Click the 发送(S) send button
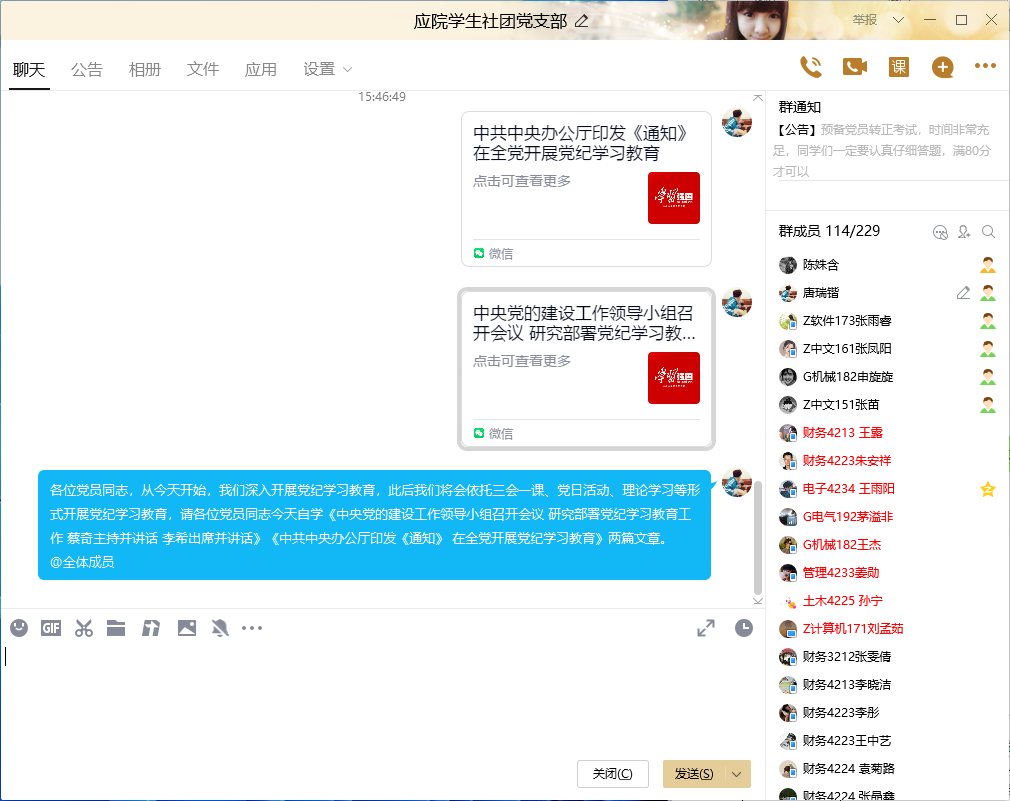Screen dimensions: 1010x801 [x=694, y=774]
